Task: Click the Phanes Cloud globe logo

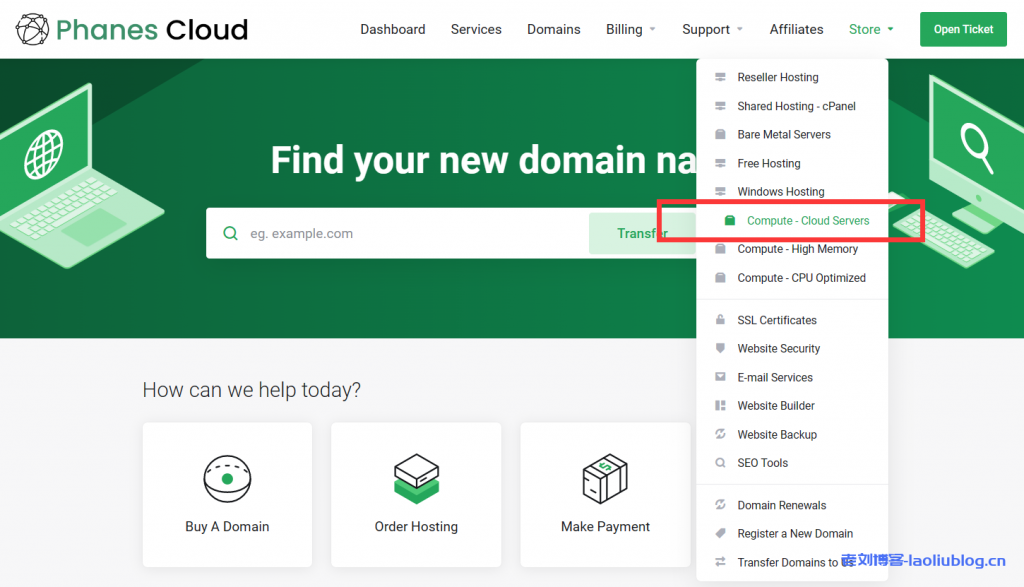Action: click(x=32, y=30)
